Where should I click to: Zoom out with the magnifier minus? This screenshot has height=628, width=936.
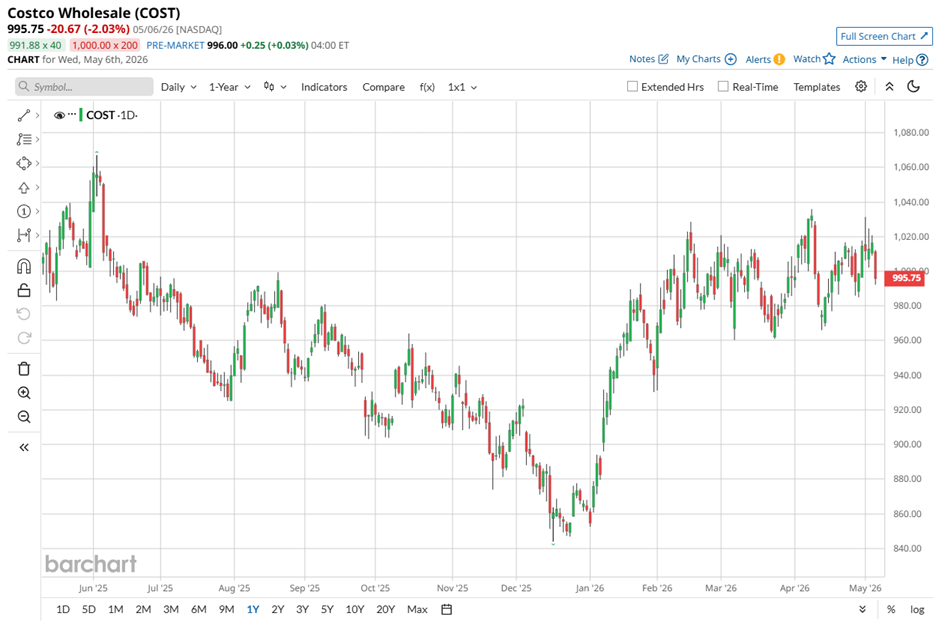(23, 417)
